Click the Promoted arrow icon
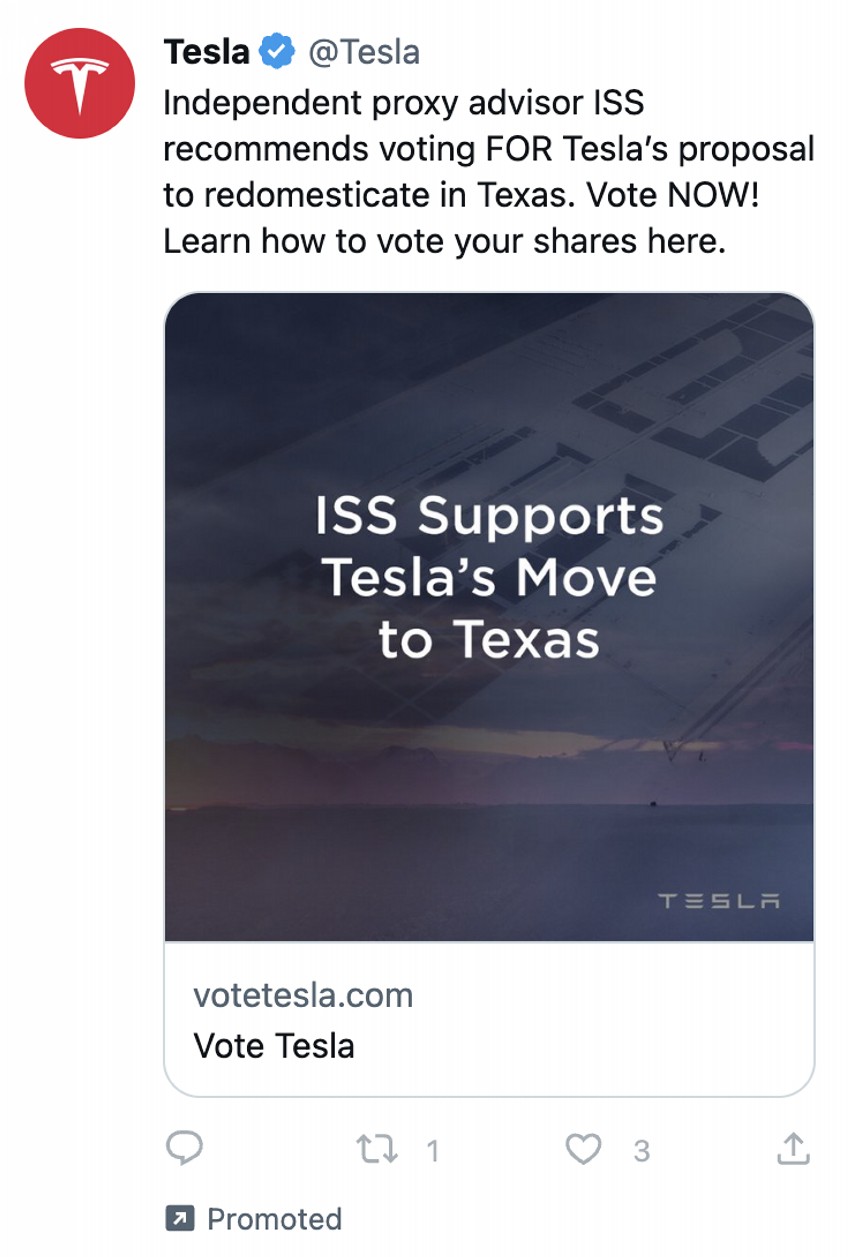This screenshot has width=849, height=1257. (179, 1219)
